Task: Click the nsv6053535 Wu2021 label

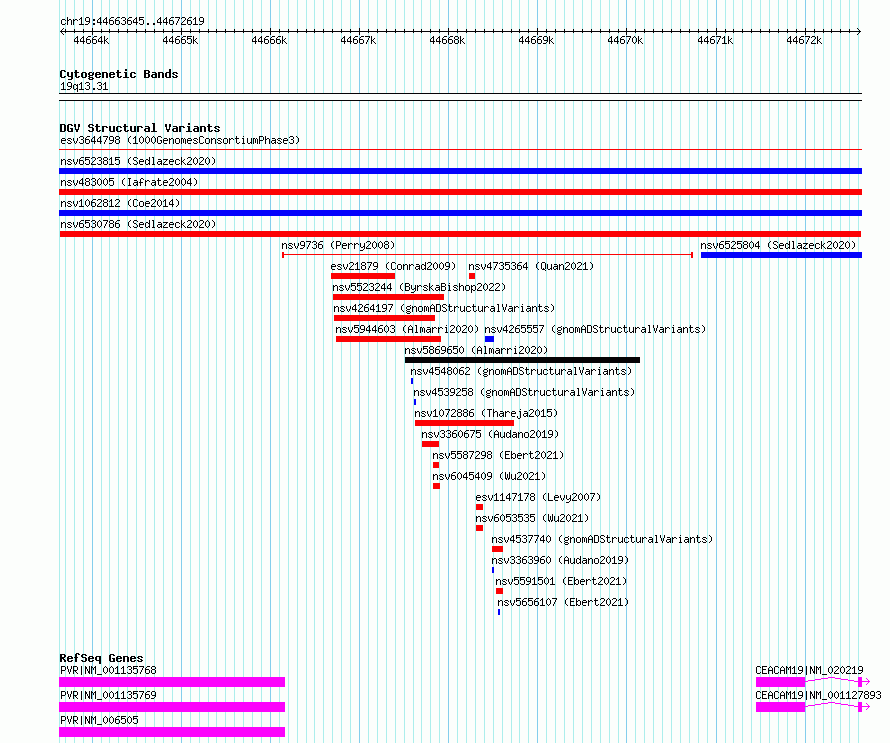Action: click(x=532, y=518)
